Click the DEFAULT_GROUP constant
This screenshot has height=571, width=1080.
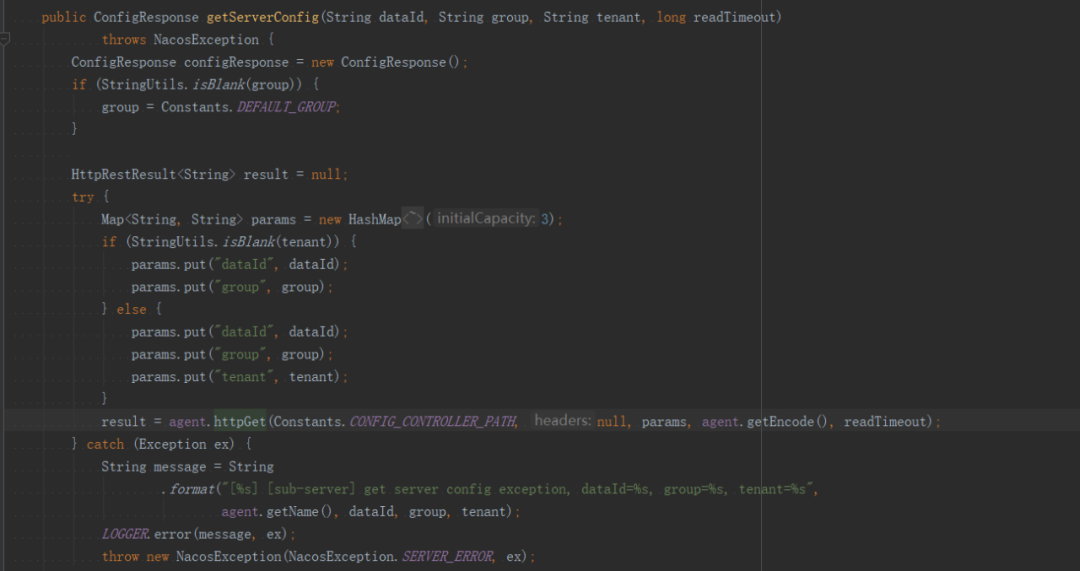(x=287, y=107)
